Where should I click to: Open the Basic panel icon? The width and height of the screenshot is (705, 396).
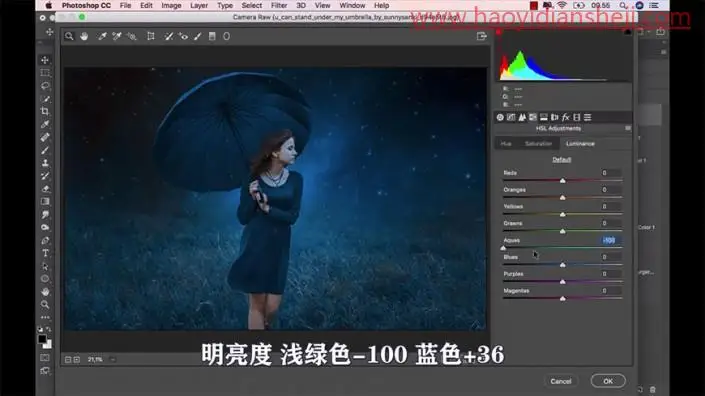[x=500, y=117]
